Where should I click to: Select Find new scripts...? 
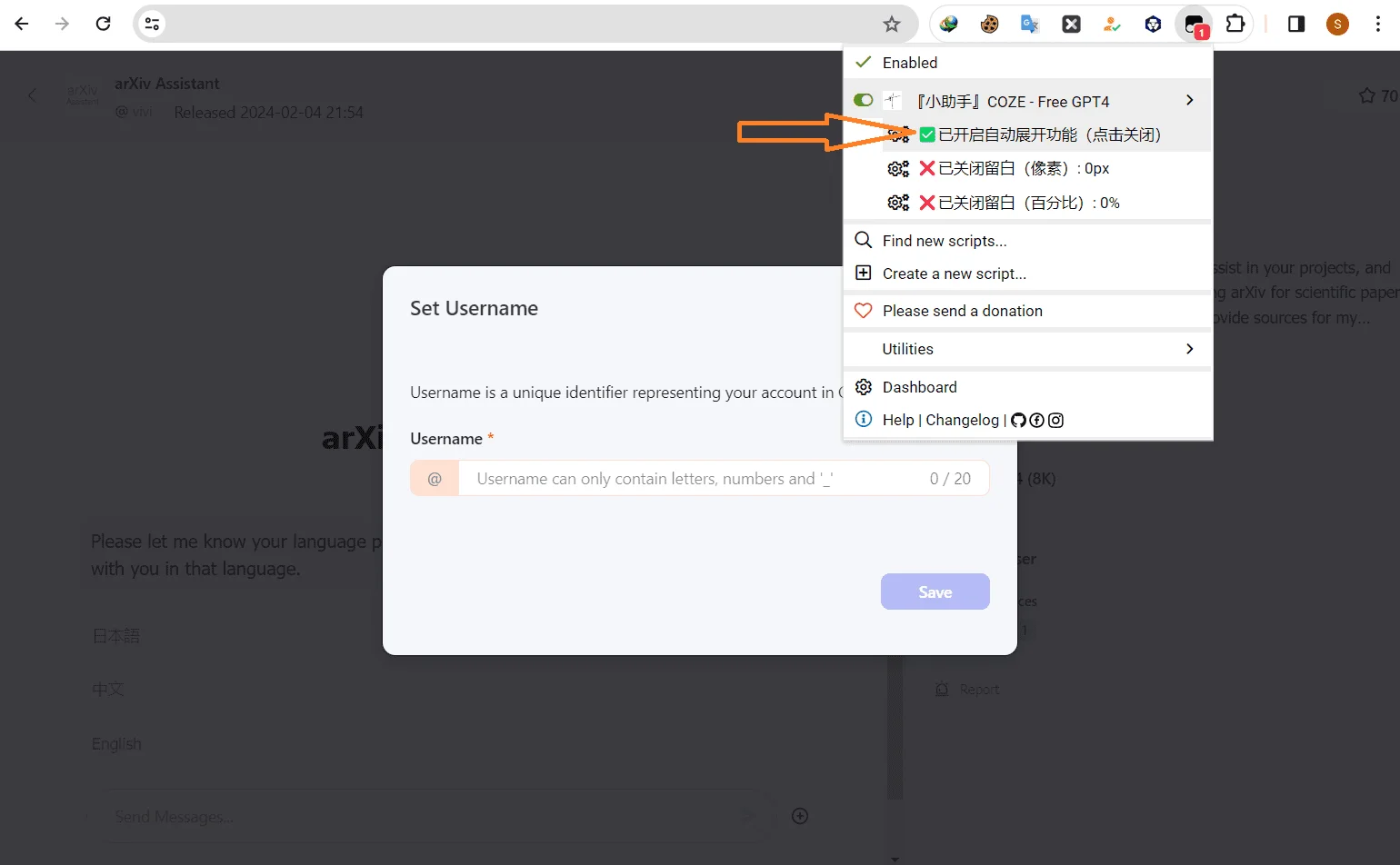coord(1028,241)
